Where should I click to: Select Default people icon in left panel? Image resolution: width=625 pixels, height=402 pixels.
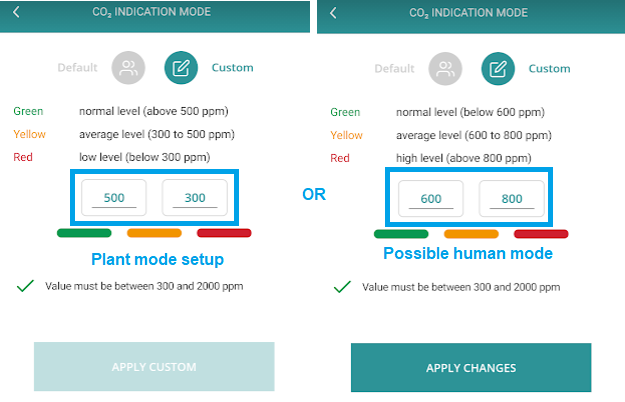coord(128,68)
